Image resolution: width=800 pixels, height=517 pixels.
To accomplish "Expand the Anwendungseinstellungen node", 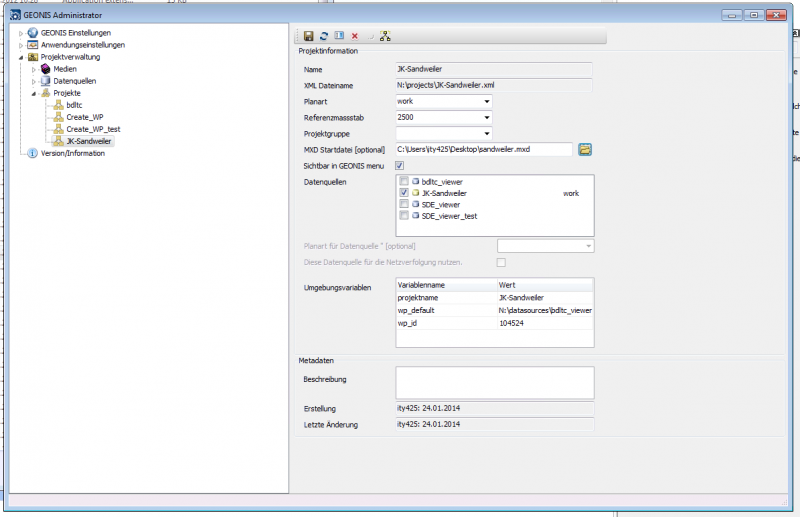I will [21, 45].
